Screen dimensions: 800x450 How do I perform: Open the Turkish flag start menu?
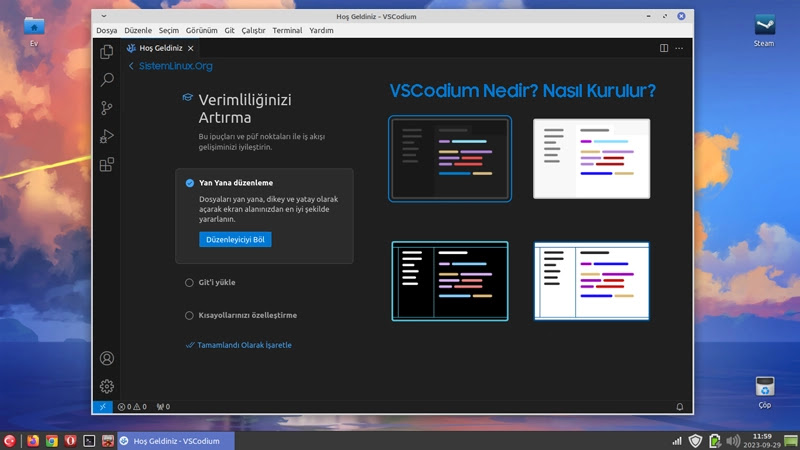[10, 441]
